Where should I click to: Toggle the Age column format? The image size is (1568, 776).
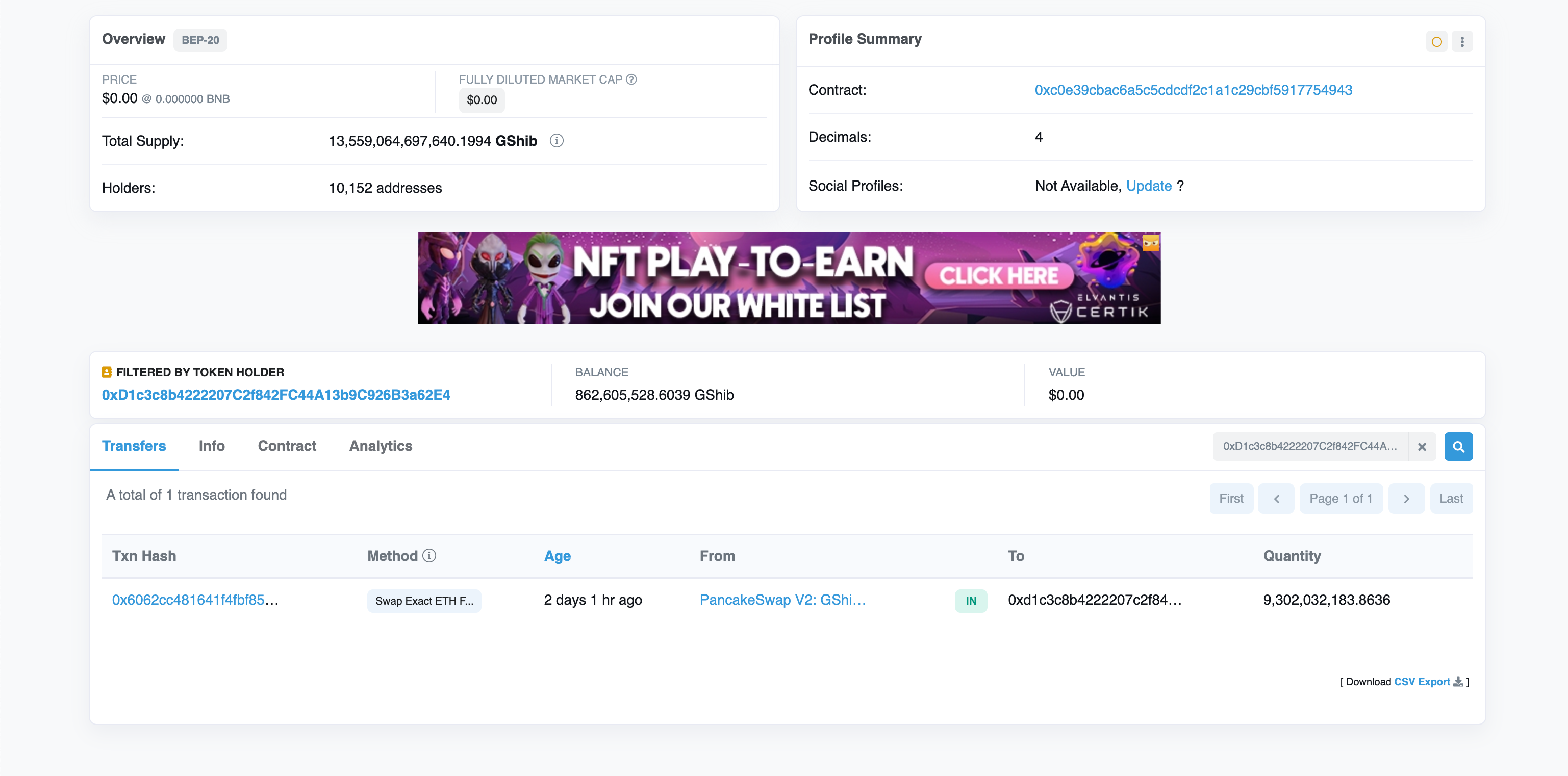click(557, 556)
